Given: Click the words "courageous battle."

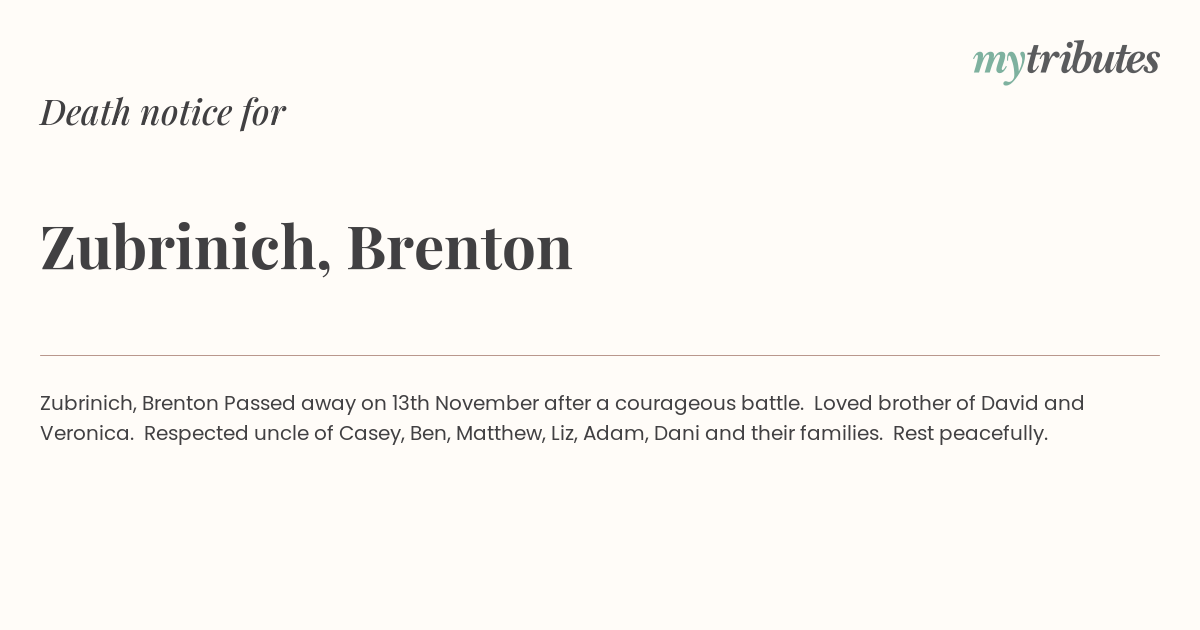Looking at the screenshot, I should (x=709, y=403).
